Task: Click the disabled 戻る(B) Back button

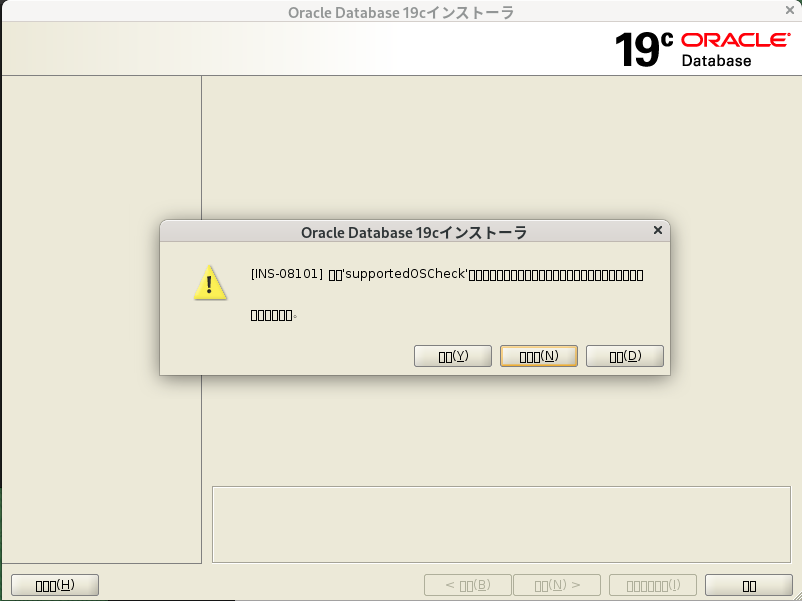Action: (467, 584)
